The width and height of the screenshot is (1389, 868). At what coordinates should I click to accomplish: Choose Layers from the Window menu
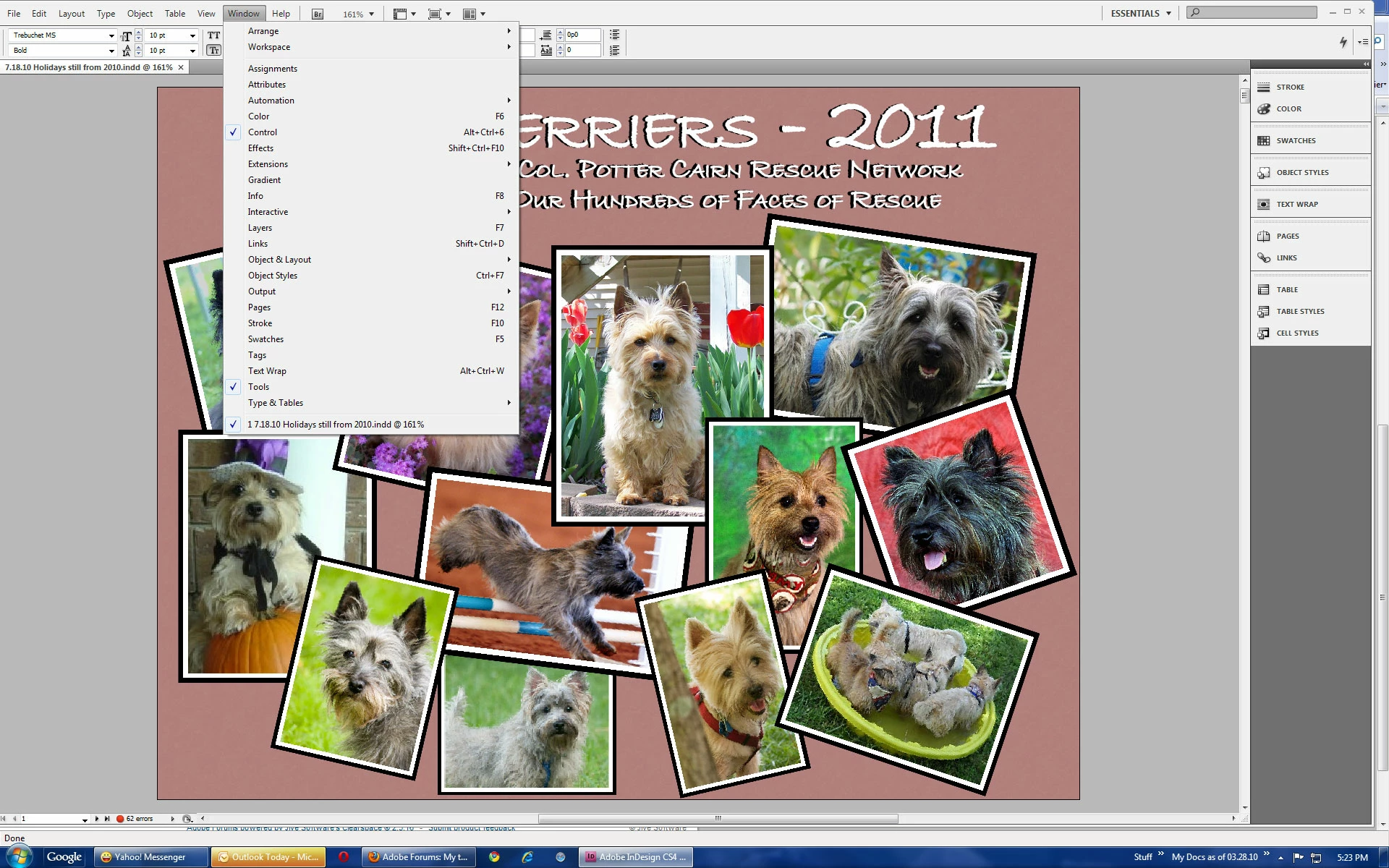[260, 228]
